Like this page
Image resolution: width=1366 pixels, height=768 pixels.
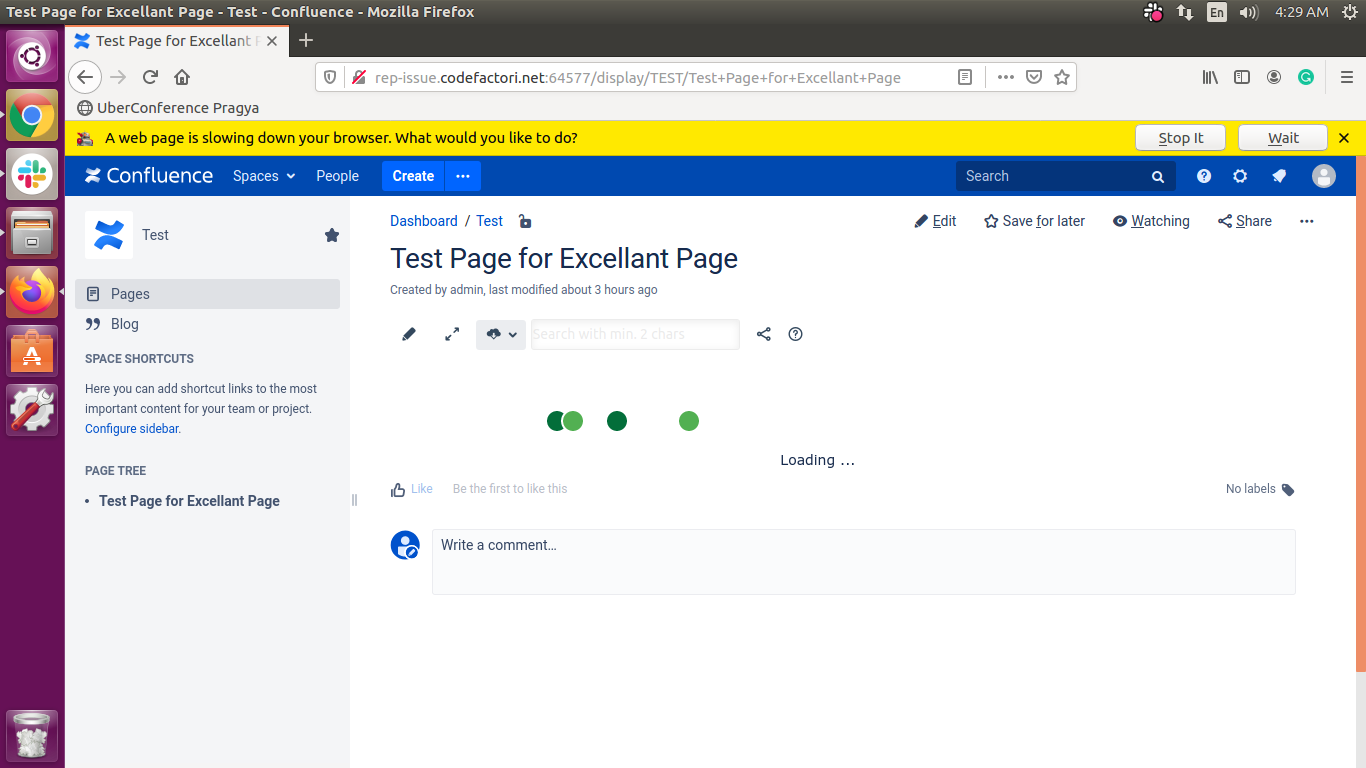(412, 489)
